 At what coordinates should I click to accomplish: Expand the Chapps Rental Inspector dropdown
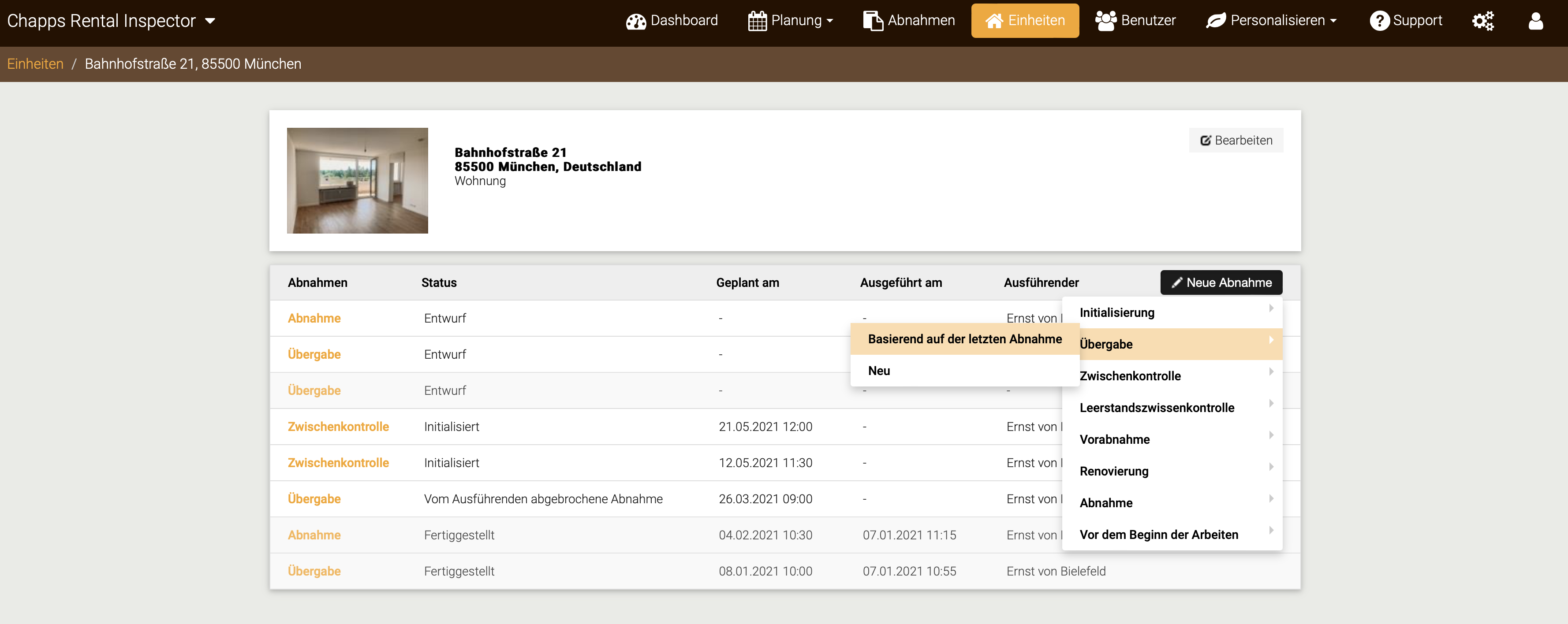point(210,21)
